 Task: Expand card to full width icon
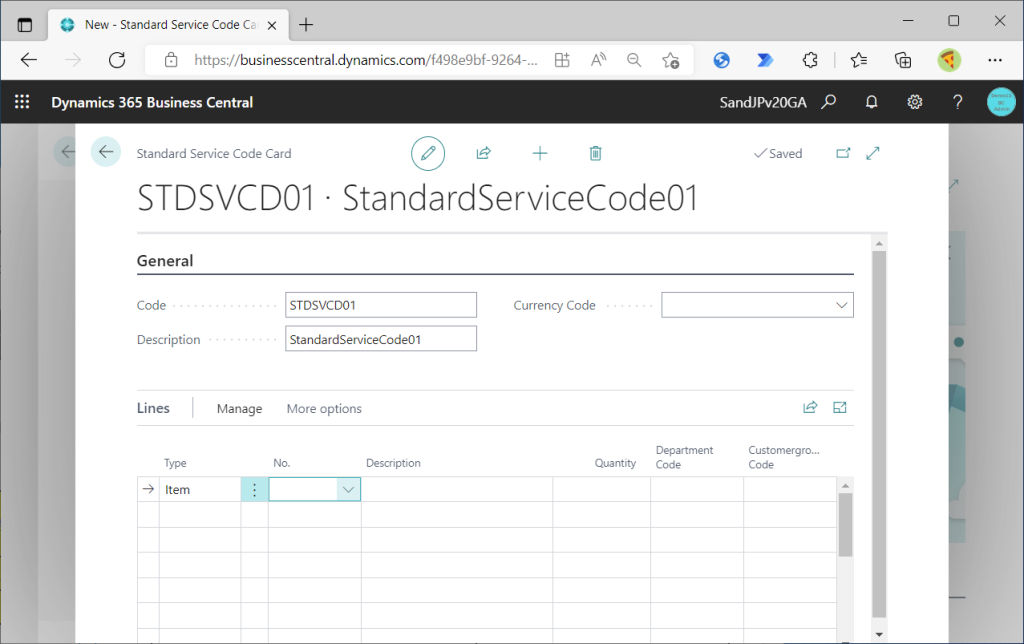[x=873, y=153]
